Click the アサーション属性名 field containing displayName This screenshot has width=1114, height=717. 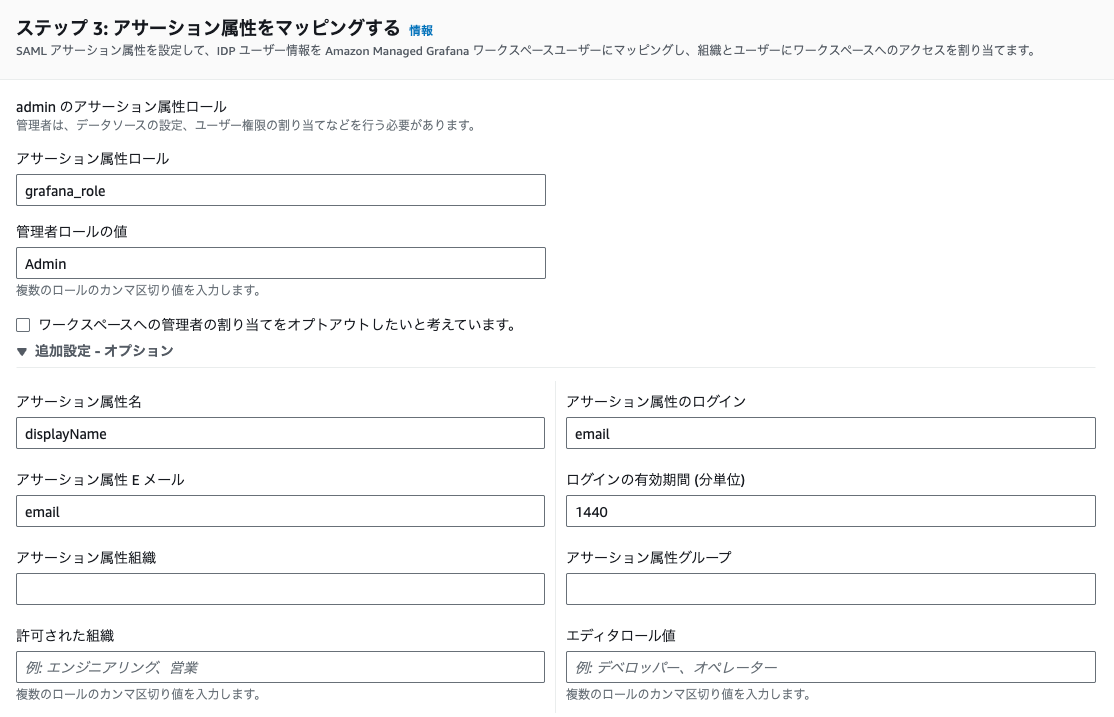pos(281,434)
